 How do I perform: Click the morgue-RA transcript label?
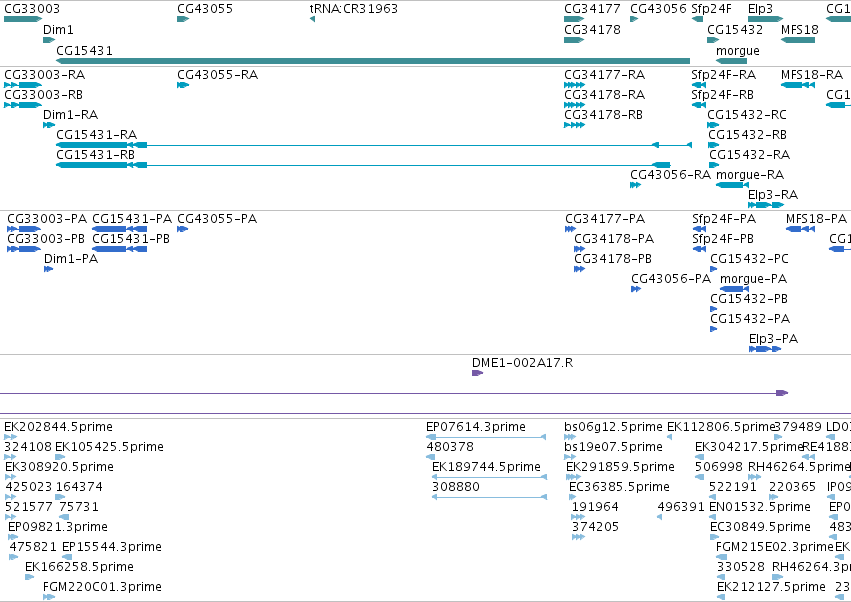click(750, 175)
